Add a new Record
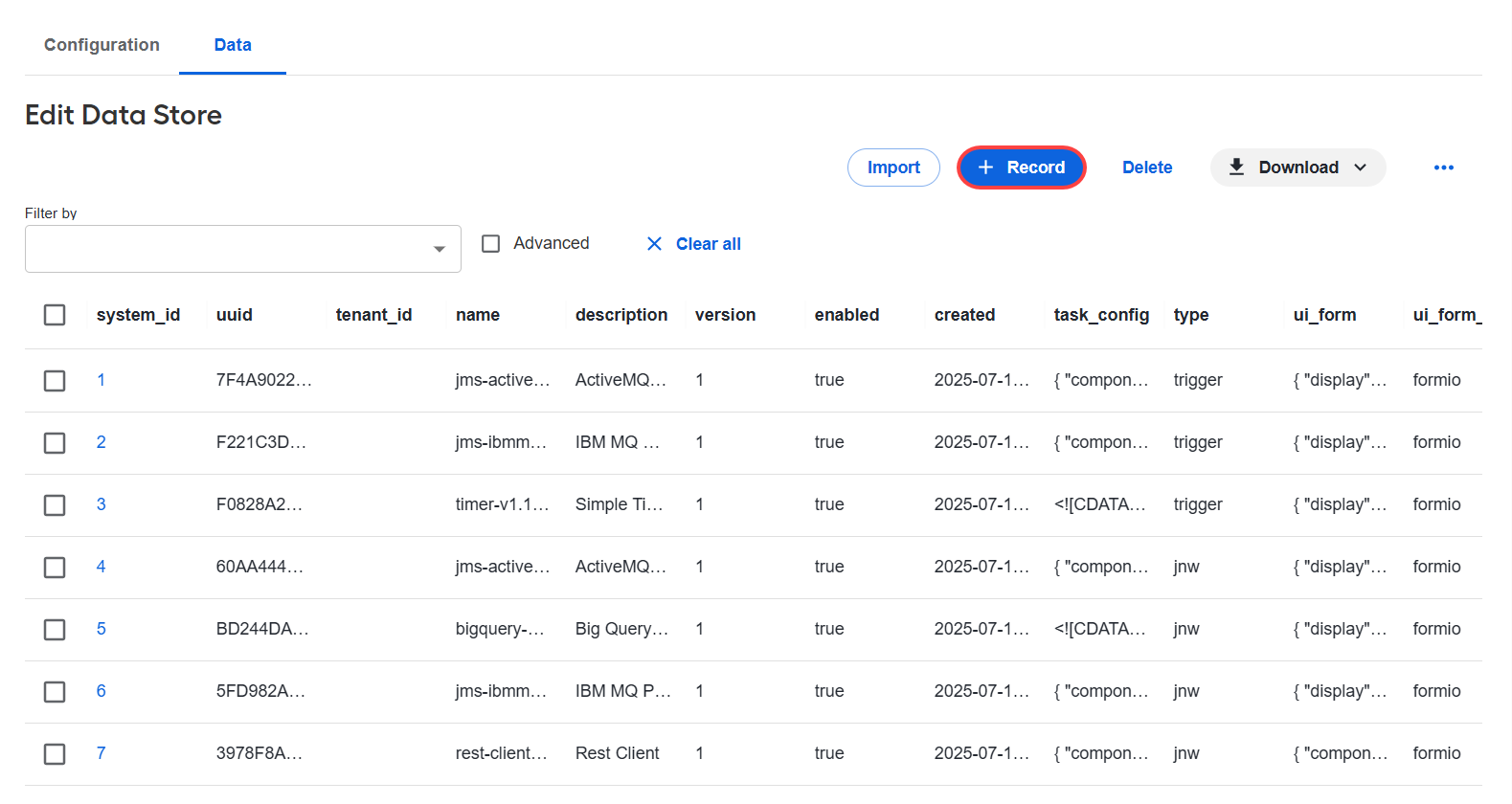This screenshot has height=804, width=1512. [1022, 167]
